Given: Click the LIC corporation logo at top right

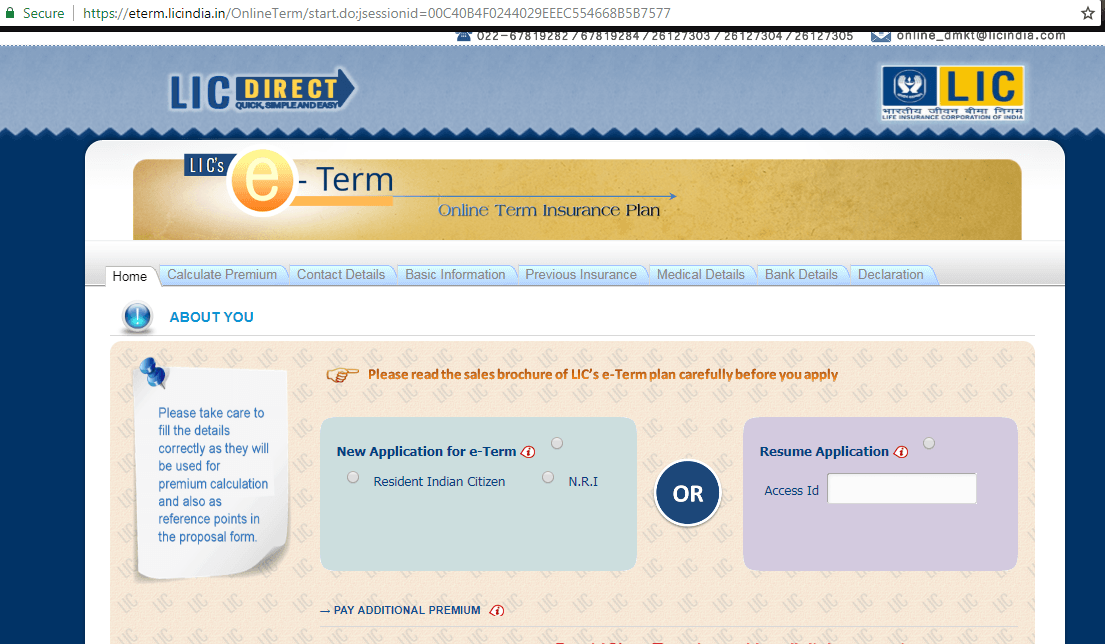Looking at the screenshot, I should [952, 92].
